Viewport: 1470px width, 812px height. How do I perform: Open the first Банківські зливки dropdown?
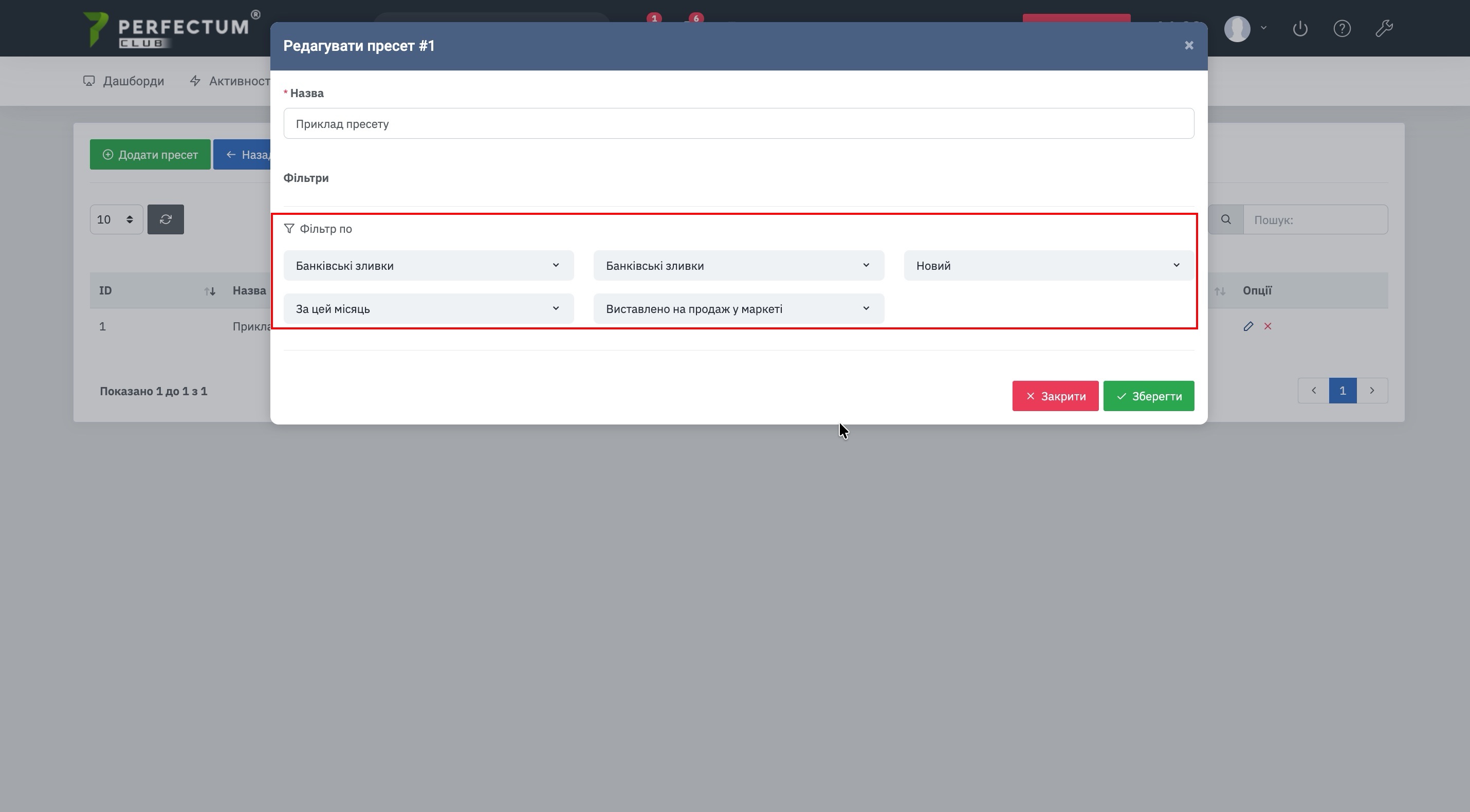(428, 265)
